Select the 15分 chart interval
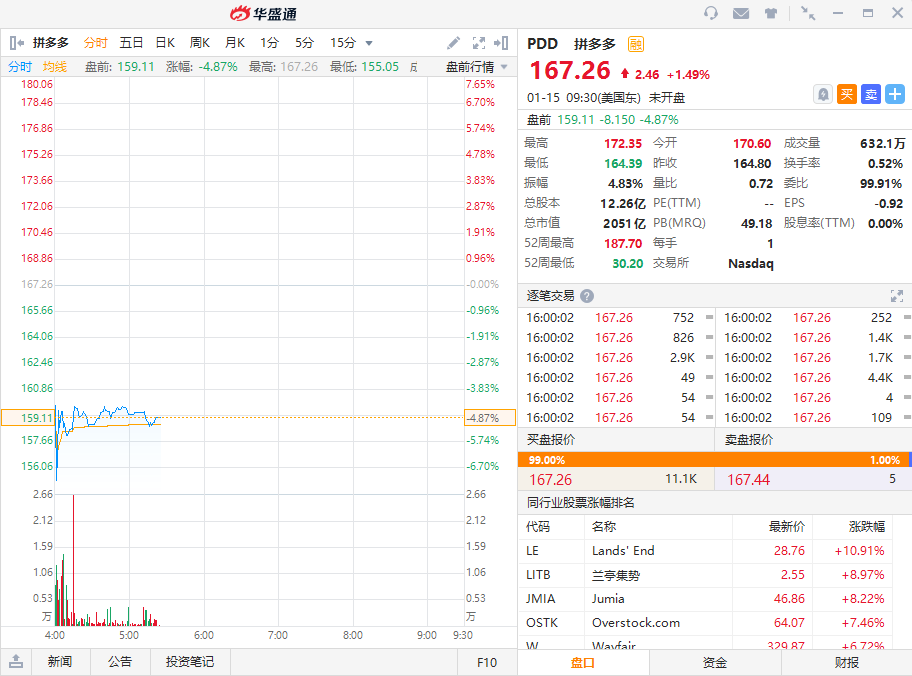Screen dimensions: 912x676 (x=343, y=42)
